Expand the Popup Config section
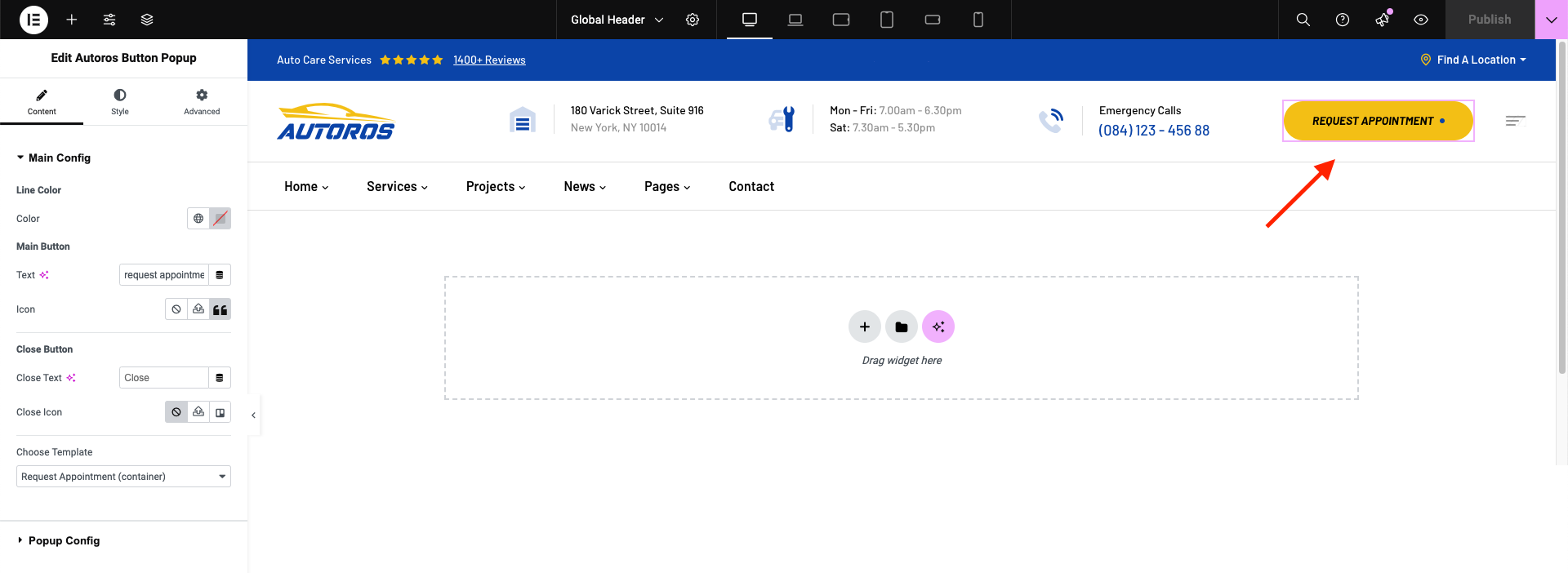Viewport: 1568px width, 573px height. click(x=64, y=540)
